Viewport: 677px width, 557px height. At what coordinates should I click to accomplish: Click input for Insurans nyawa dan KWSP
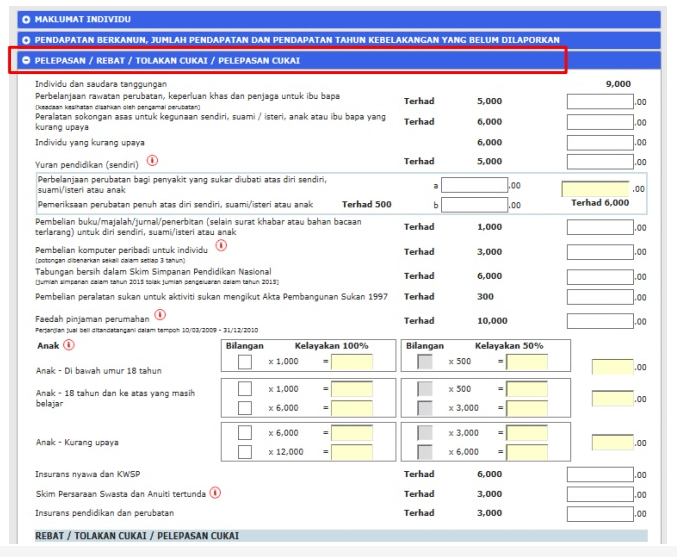(x=600, y=475)
